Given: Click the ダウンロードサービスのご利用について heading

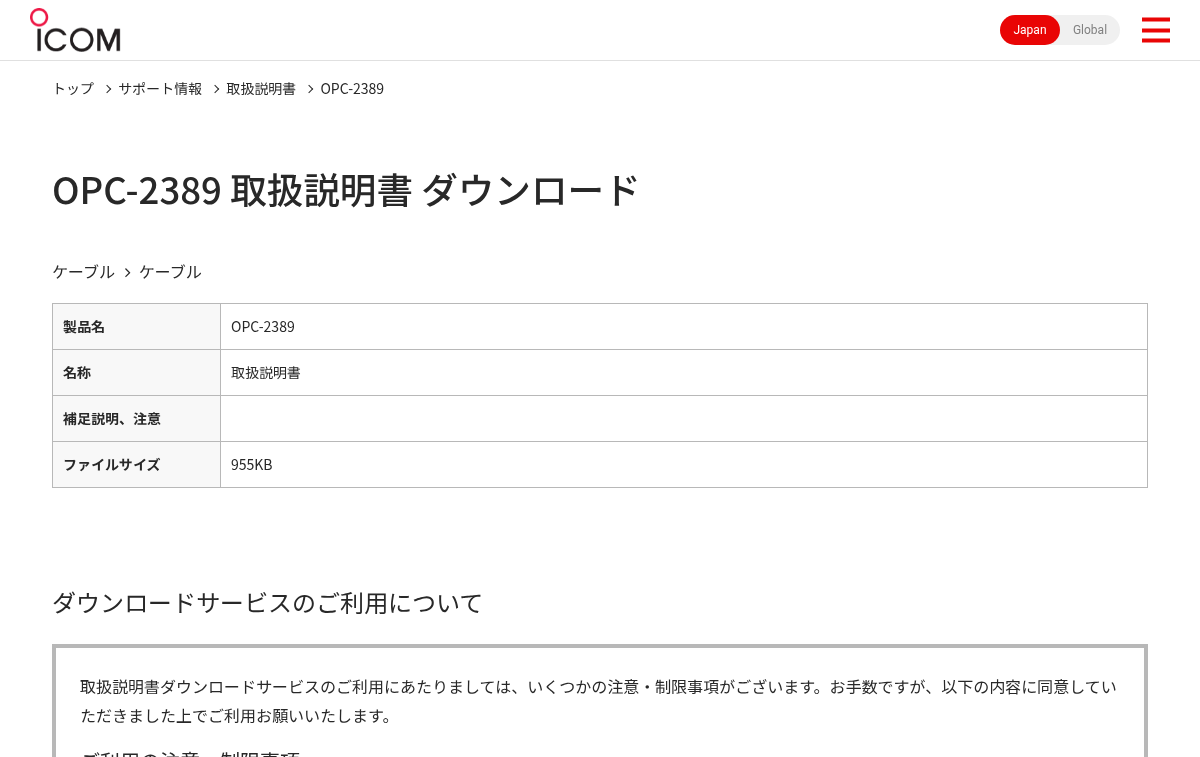Looking at the screenshot, I should point(267,603).
